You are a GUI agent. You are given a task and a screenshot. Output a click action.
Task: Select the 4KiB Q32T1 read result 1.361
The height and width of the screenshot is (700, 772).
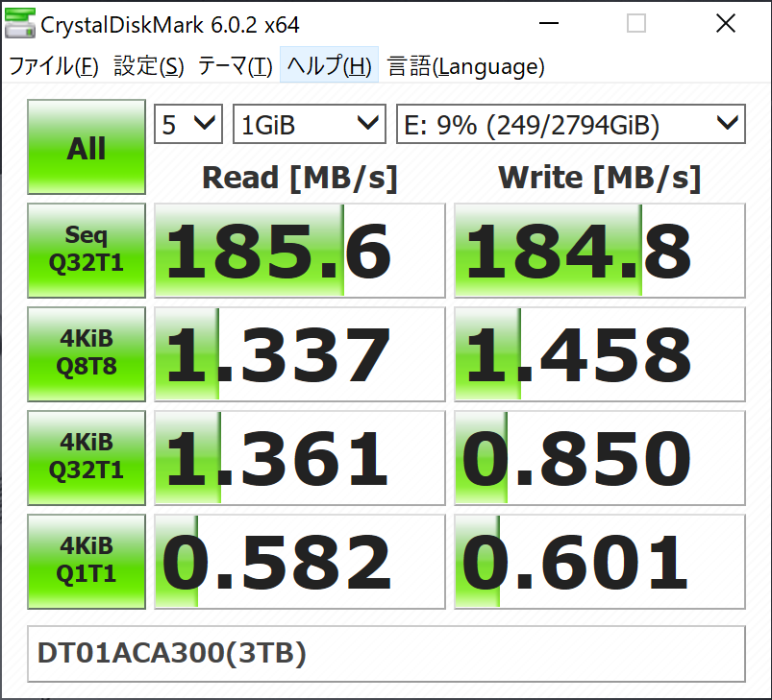(x=300, y=458)
